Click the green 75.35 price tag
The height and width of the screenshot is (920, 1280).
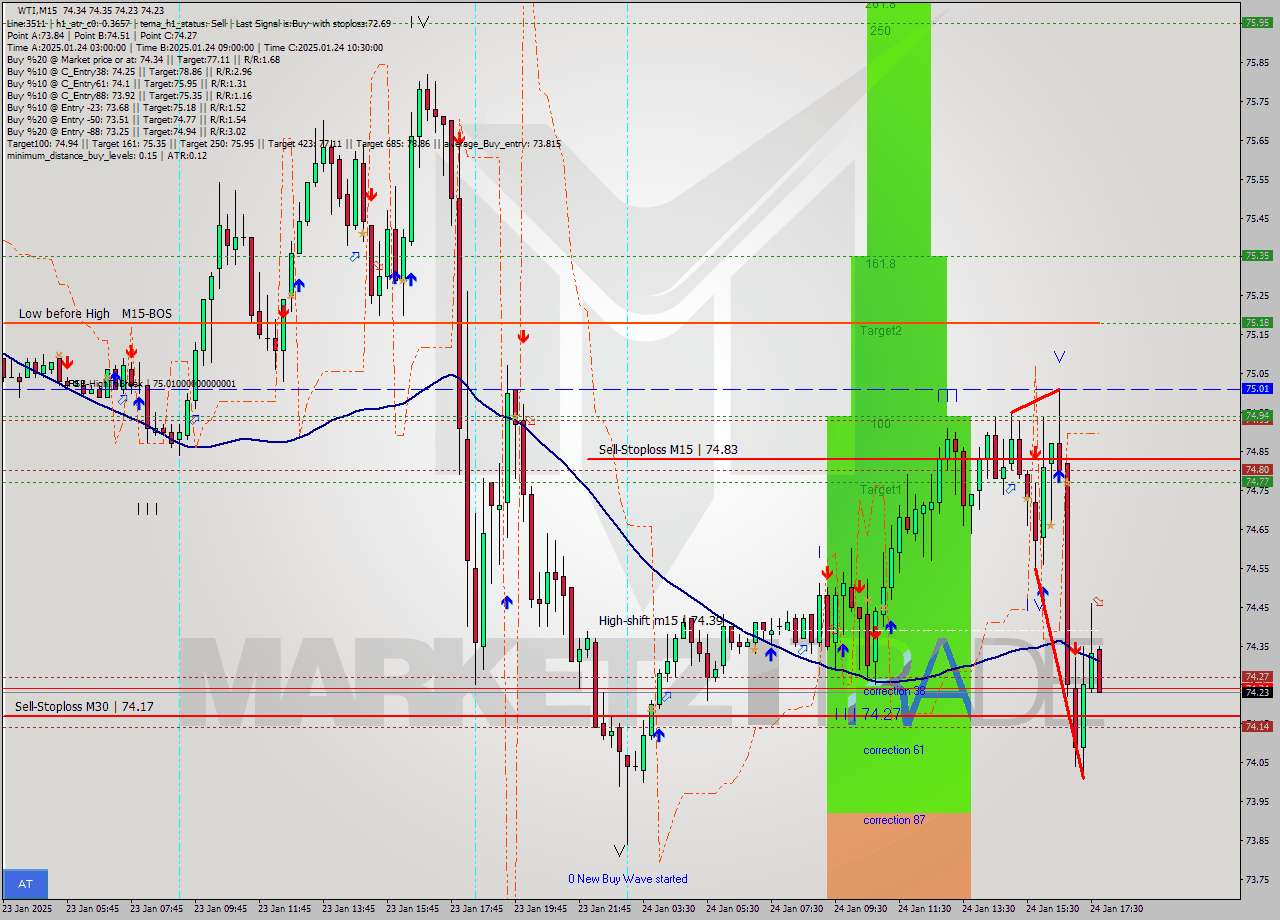[x=1257, y=255]
